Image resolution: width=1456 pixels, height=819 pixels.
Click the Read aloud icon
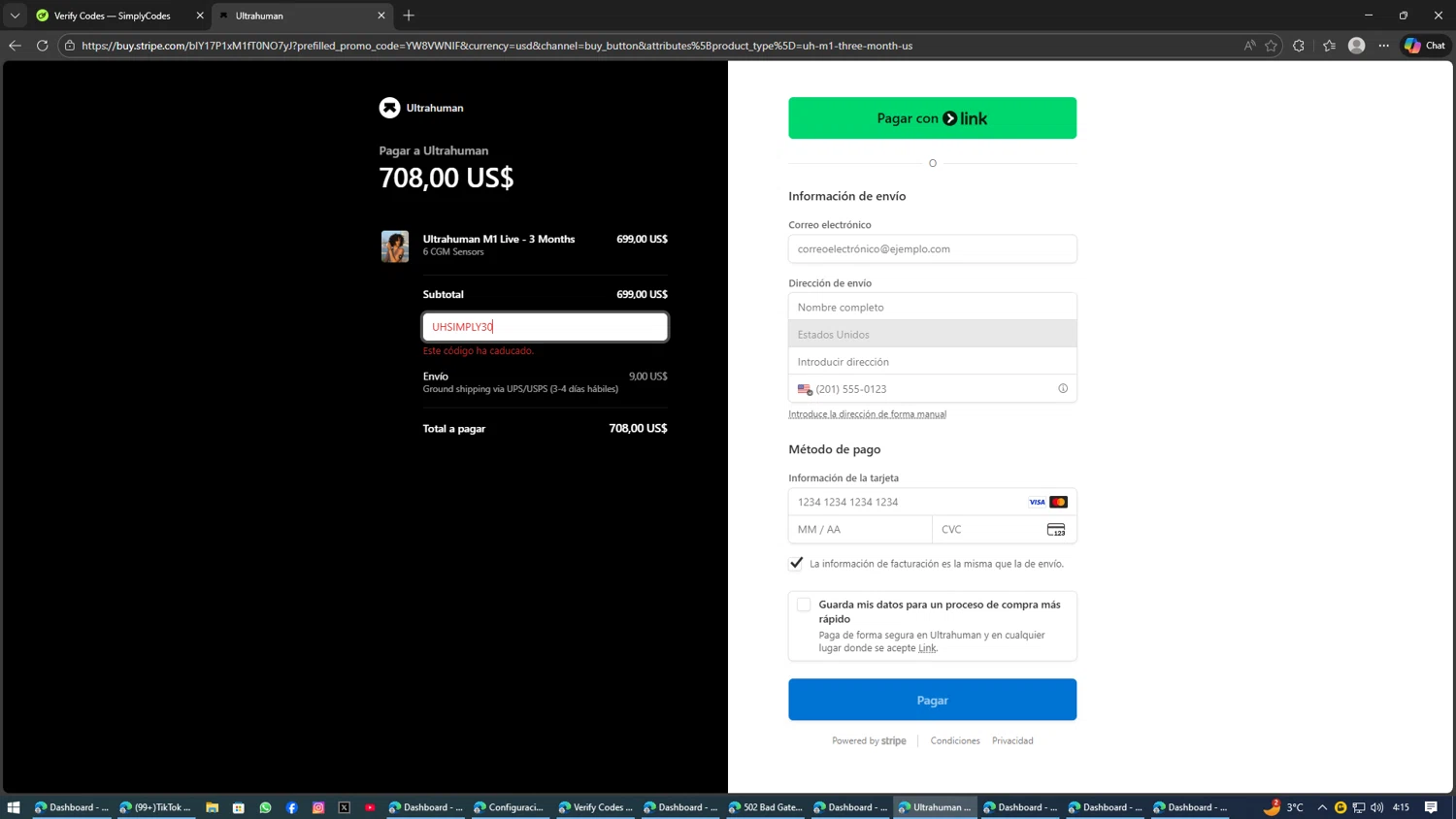(1249, 46)
